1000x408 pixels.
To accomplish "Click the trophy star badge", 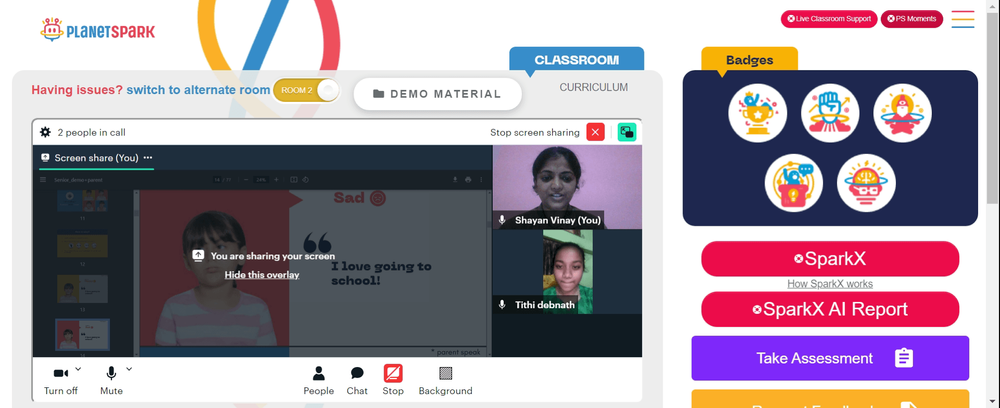I will pos(758,113).
